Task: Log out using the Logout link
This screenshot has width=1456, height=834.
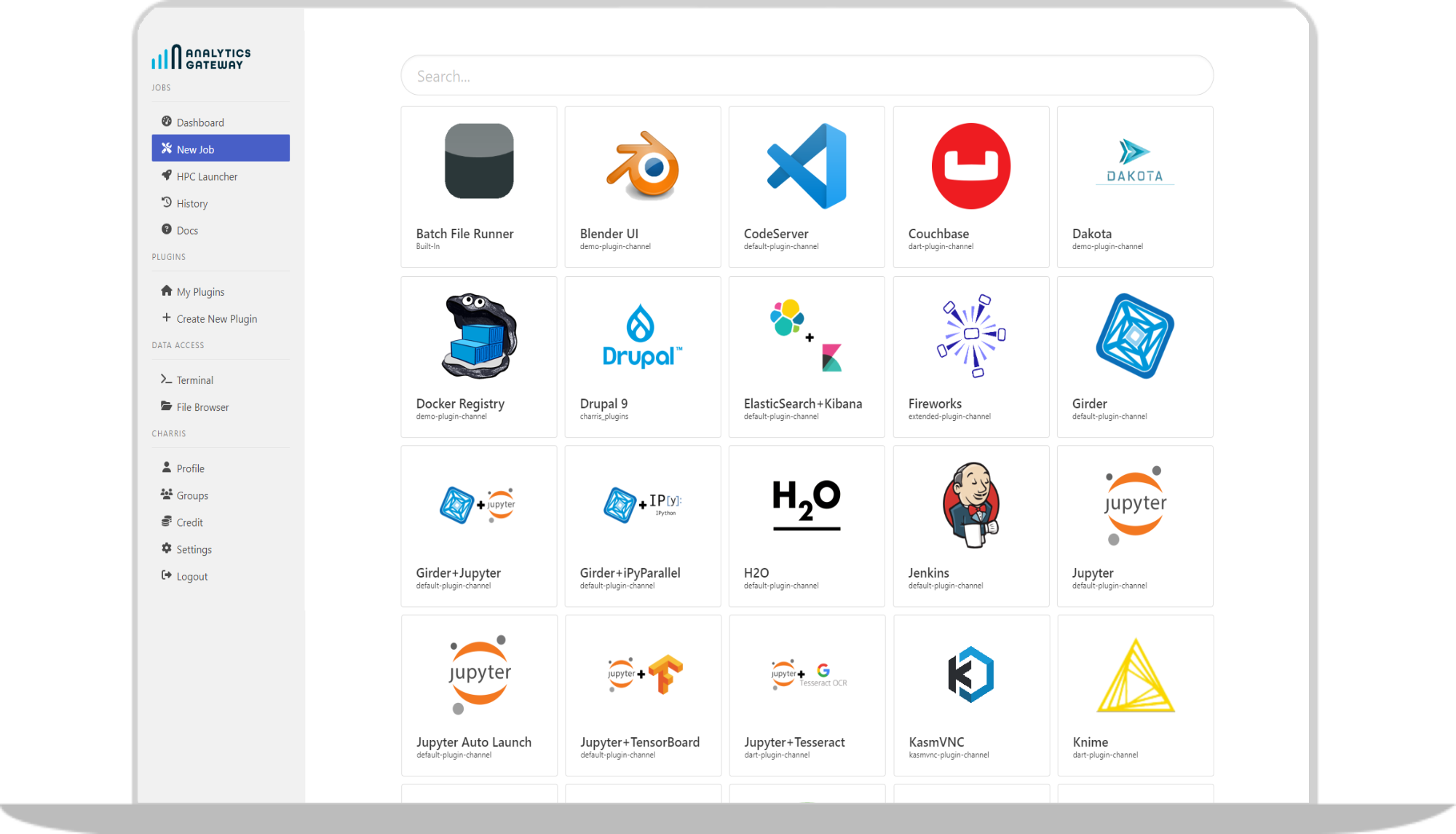Action: [x=221, y=575]
